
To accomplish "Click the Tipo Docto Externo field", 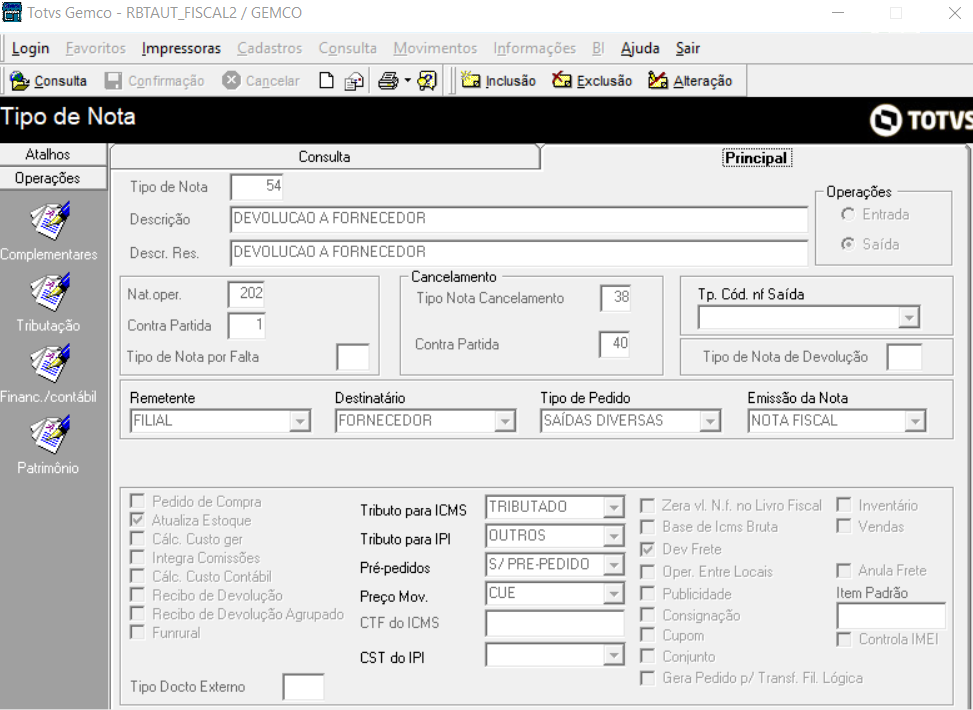I will (x=303, y=686).
